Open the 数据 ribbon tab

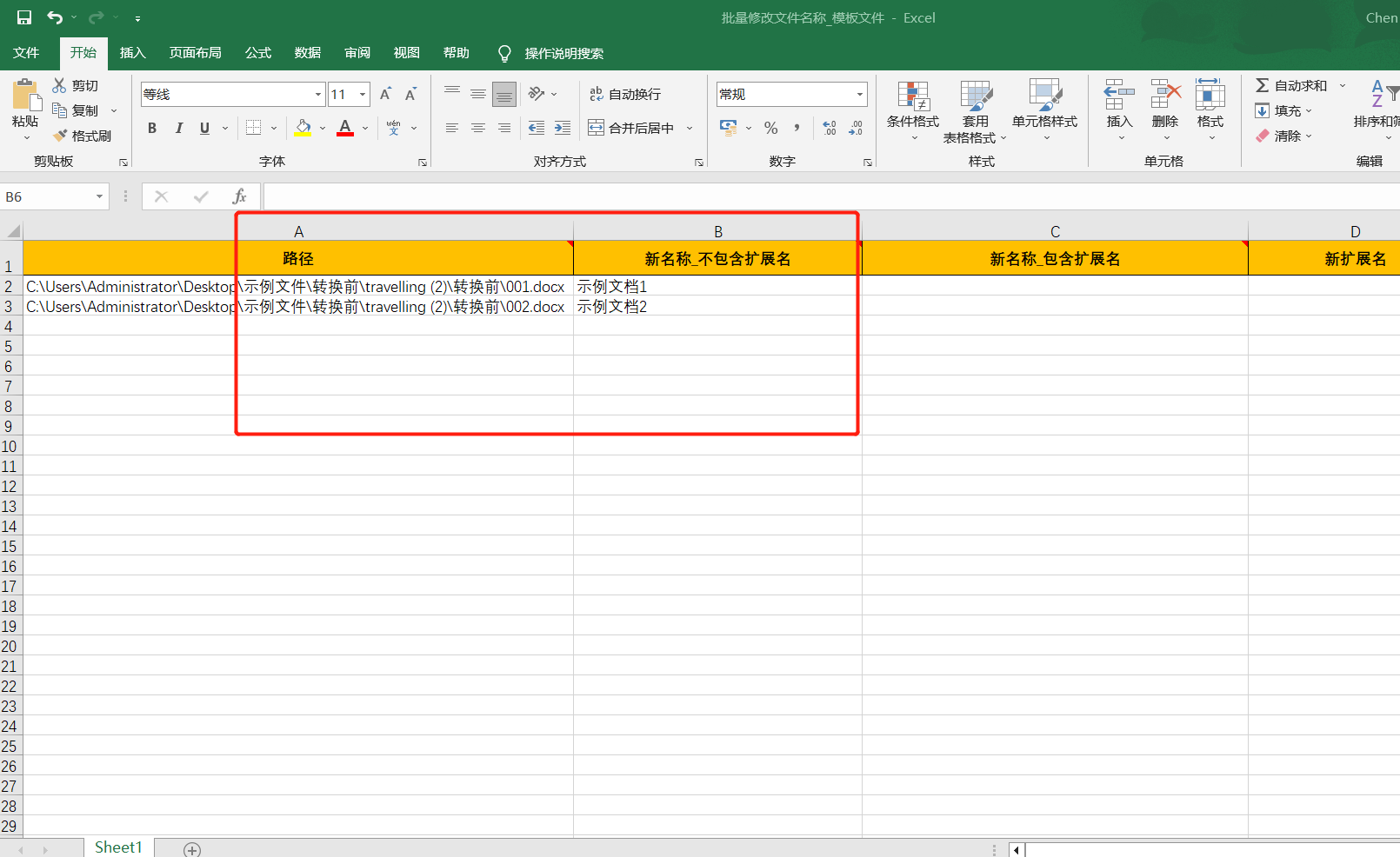(306, 53)
